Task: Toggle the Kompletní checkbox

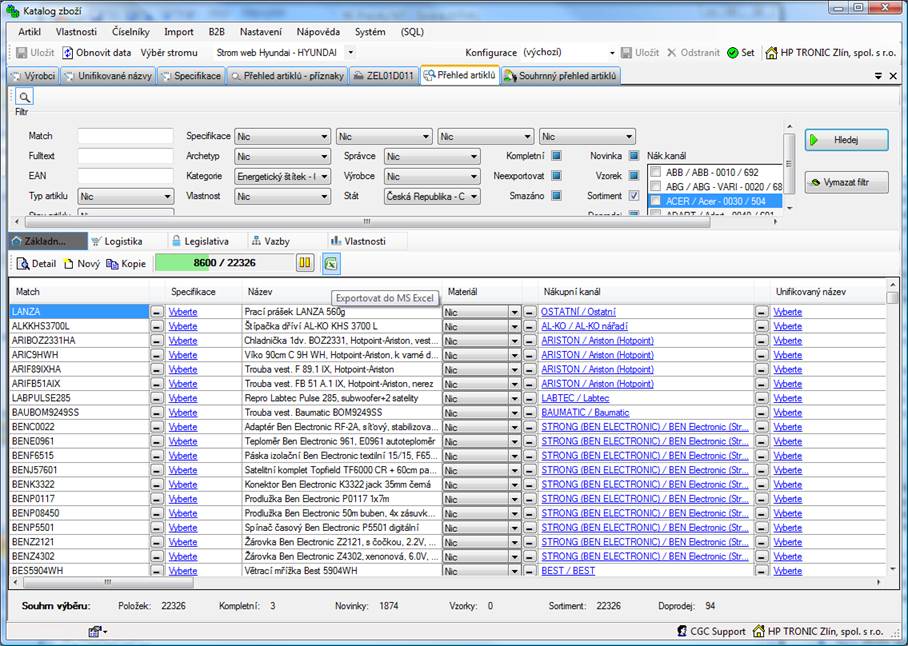Action: (556, 156)
